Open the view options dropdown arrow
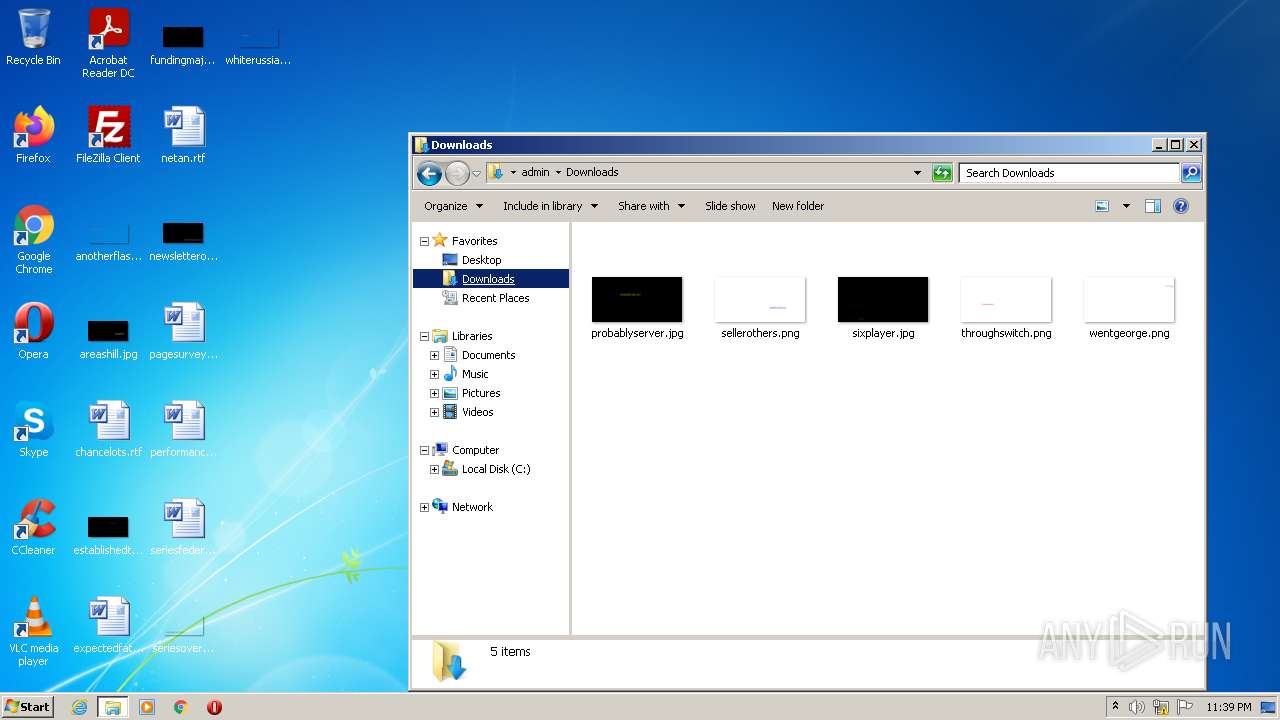Image resolution: width=1280 pixels, height=720 pixels. coord(1126,206)
